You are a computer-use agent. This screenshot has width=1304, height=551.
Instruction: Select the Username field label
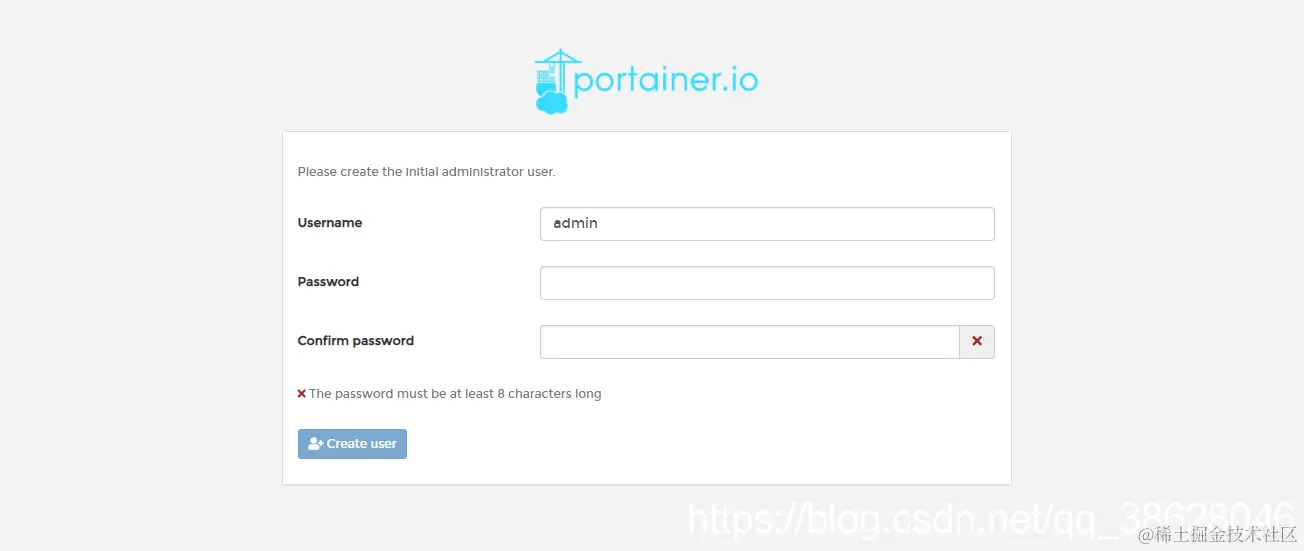pos(330,223)
